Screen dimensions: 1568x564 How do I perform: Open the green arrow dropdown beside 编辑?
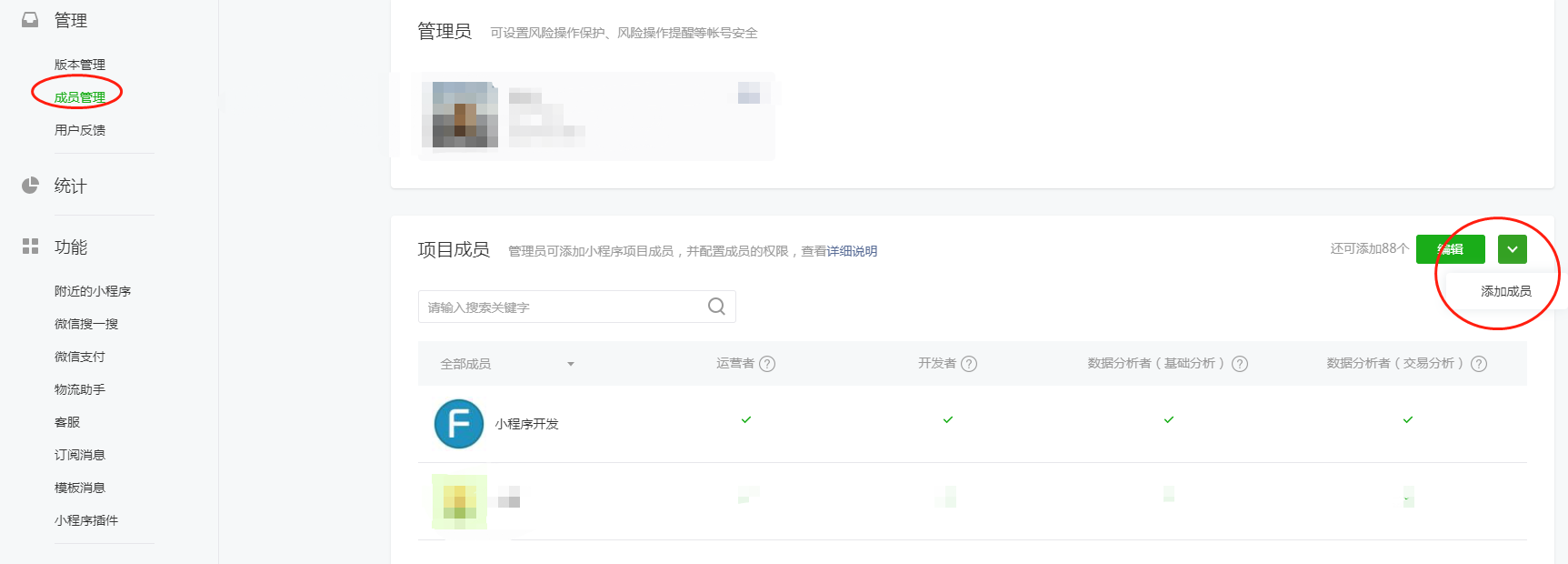pyautogui.click(x=1513, y=249)
